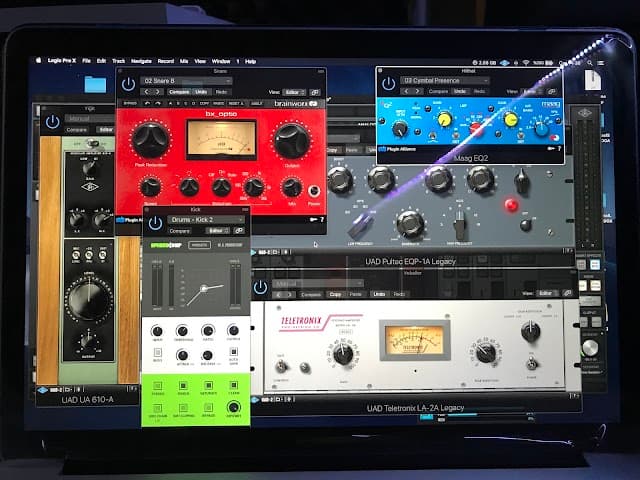Click the SpeedComp threshold curve handle

click(203, 289)
